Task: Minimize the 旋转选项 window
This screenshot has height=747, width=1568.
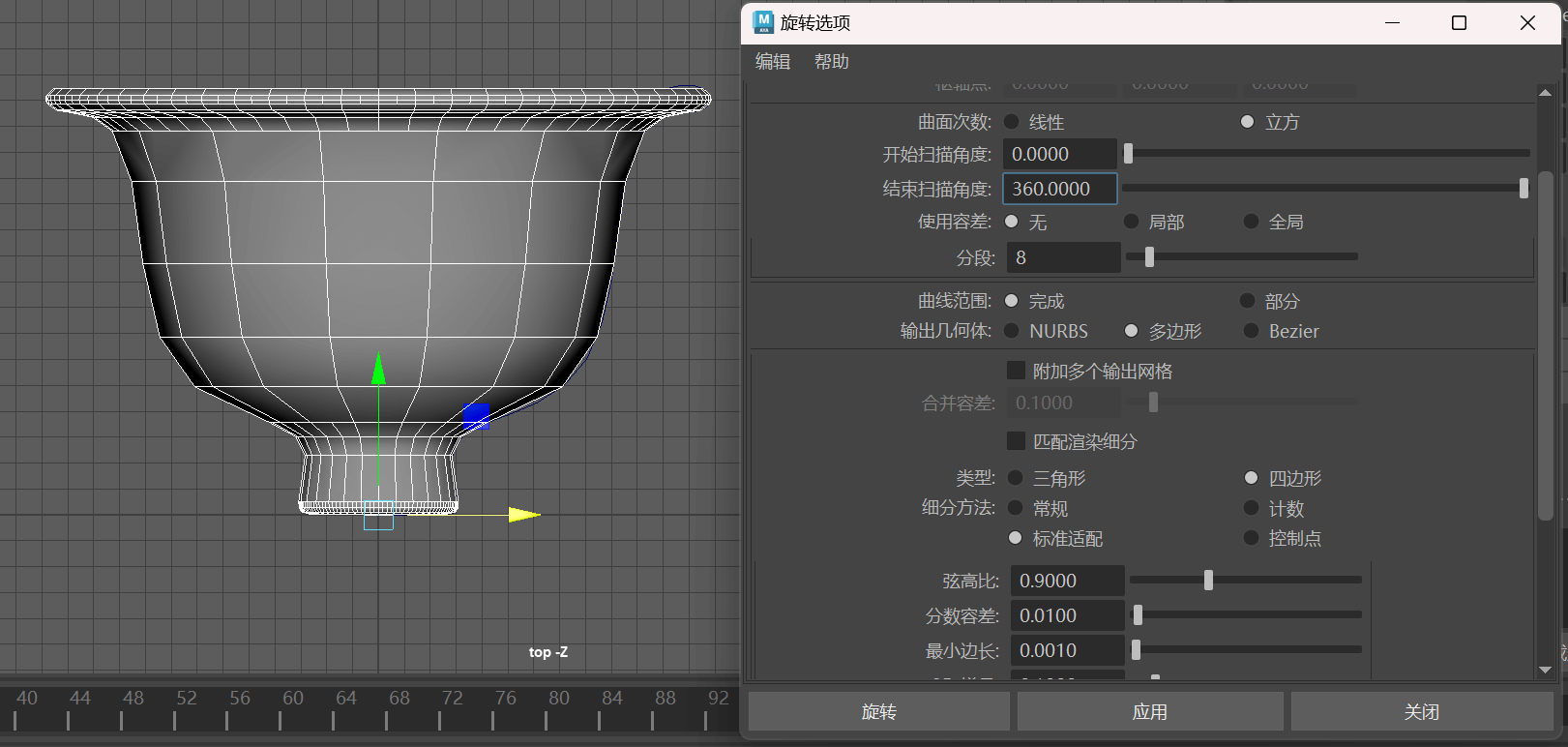Action: pyautogui.click(x=1393, y=22)
